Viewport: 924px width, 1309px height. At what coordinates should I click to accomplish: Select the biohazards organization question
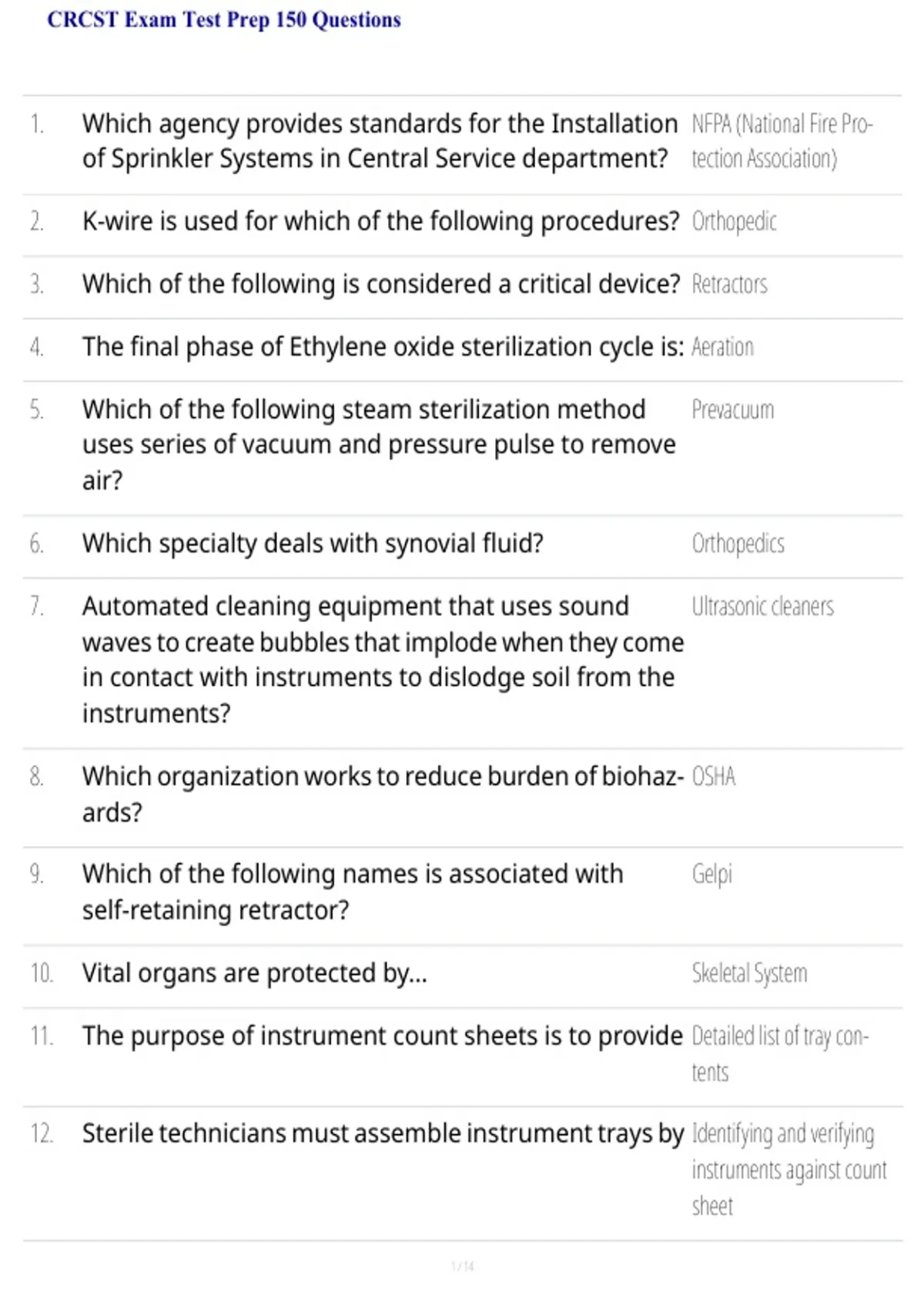click(383, 794)
